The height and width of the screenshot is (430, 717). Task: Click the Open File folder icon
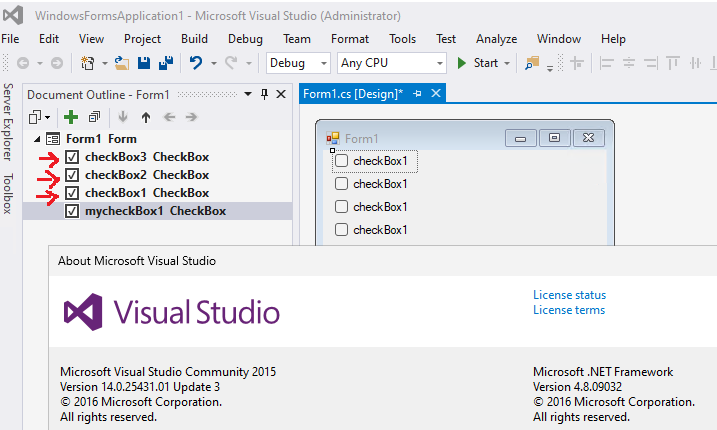pyautogui.click(x=122, y=63)
